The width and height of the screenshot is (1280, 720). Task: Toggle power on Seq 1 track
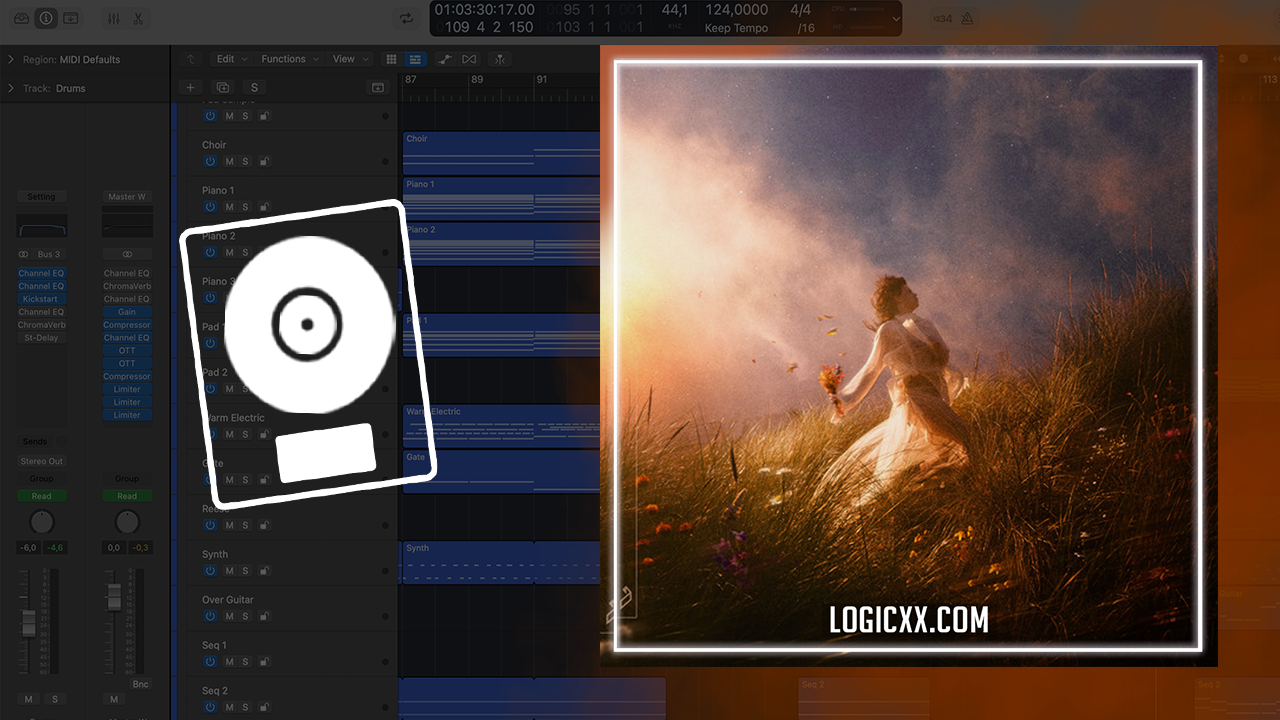210,662
